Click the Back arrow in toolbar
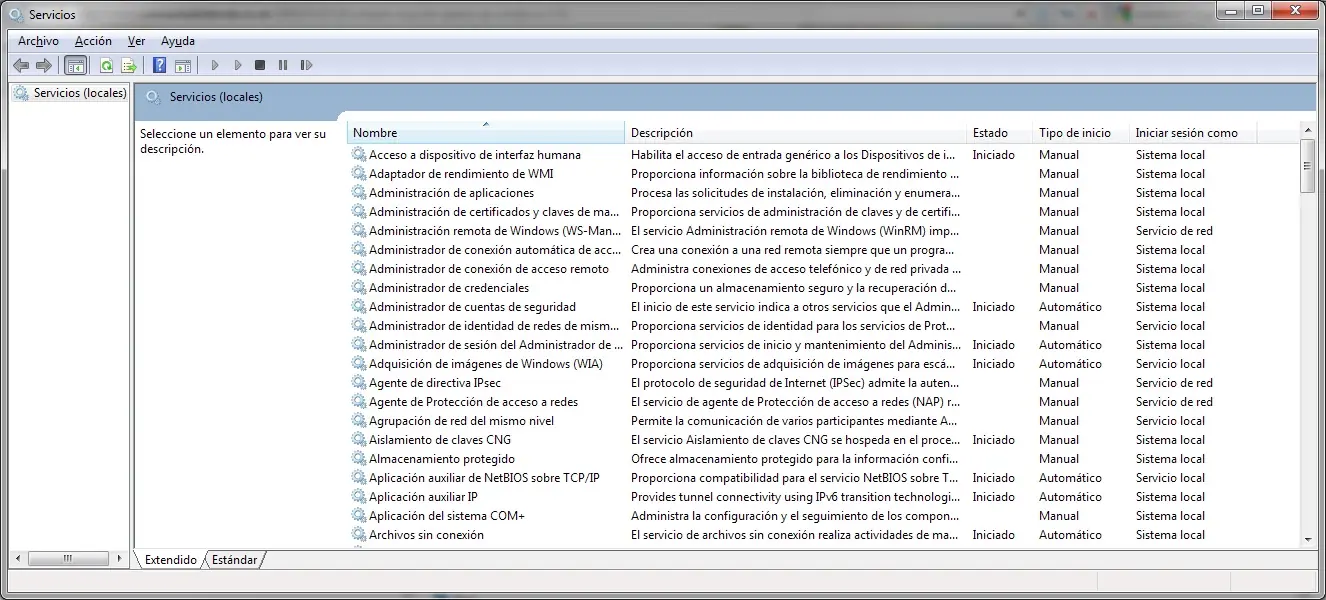Image resolution: width=1326 pixels, height=600 pixels. pyautogui.click(x=20, y=66)
